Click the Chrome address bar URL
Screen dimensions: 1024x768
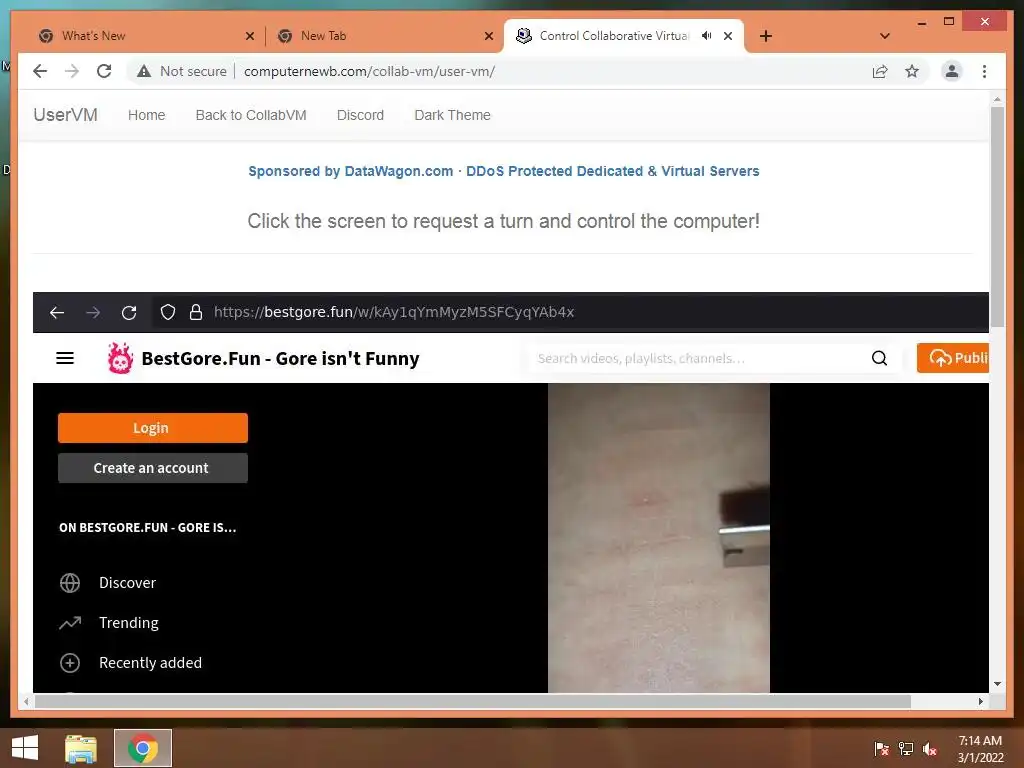(x=370, y=71)
